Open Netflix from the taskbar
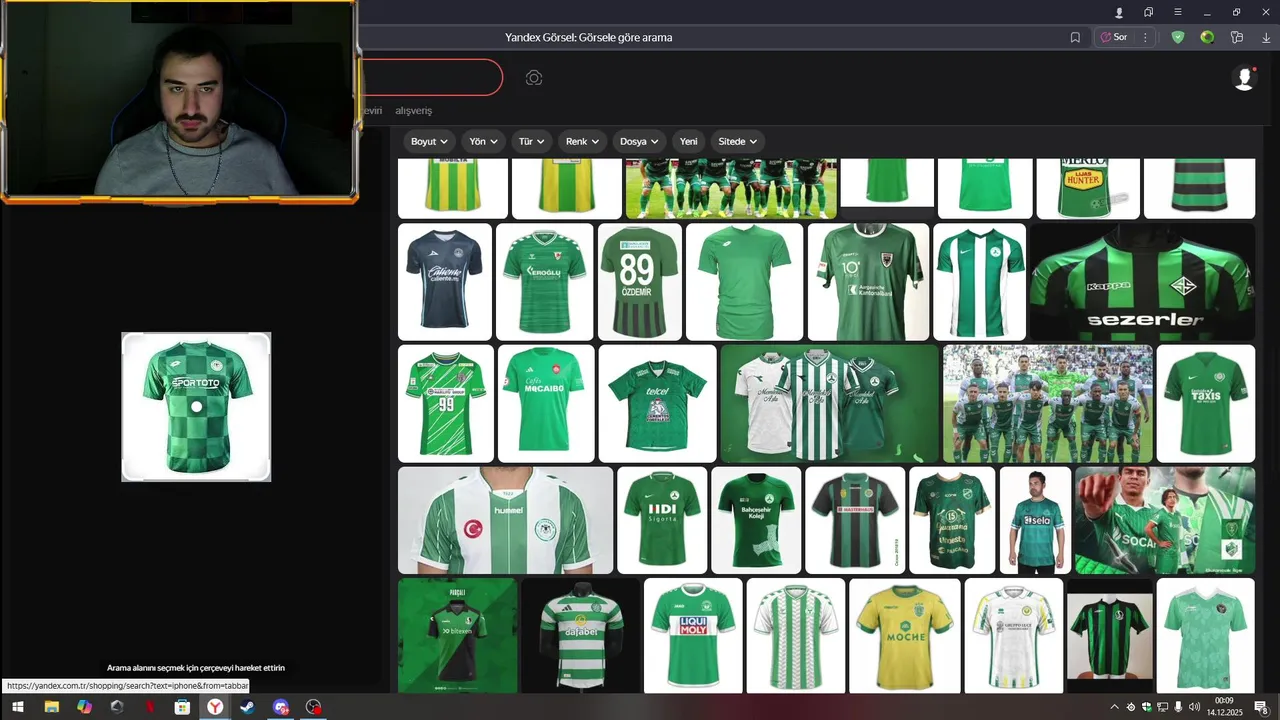 (x=150, y=707)
